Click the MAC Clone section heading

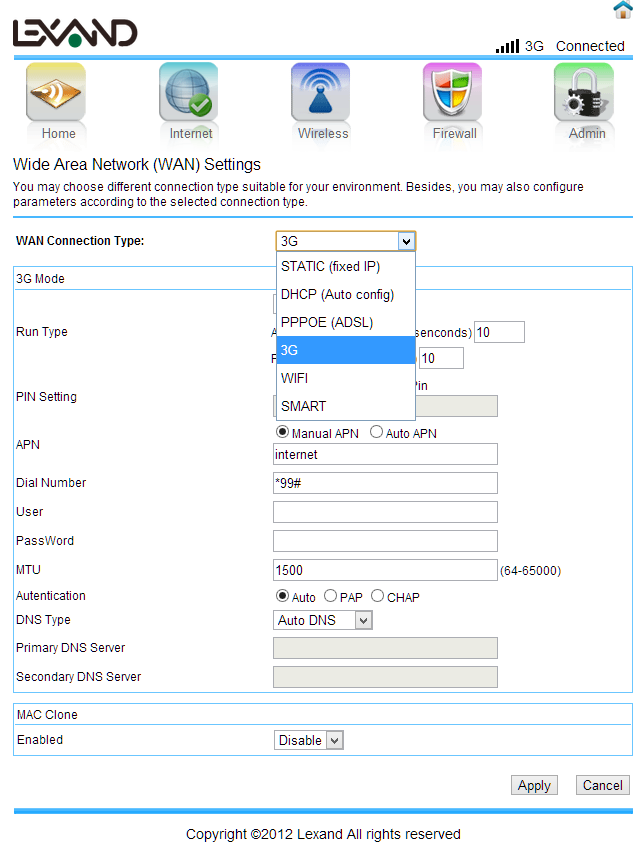pyautogui.click(x=47, y=714)
